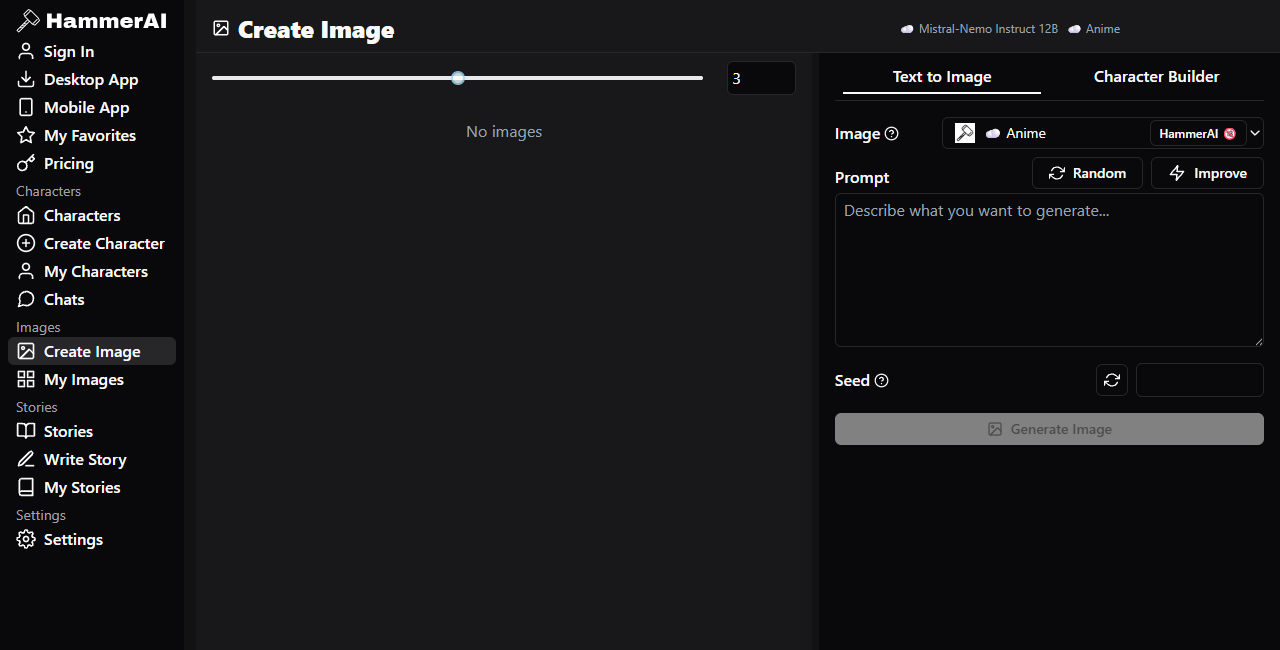Click the Sign In person icon

[26, 51]
